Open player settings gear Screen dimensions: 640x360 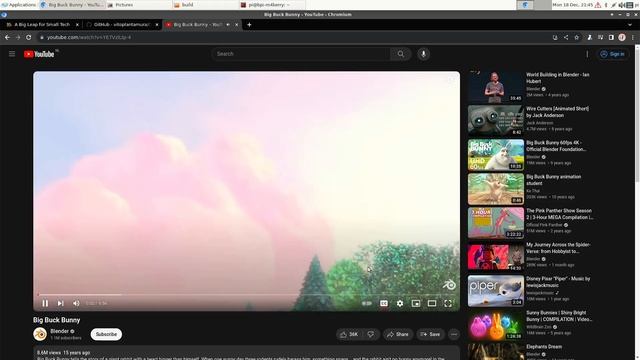click(x=400, y=303)
